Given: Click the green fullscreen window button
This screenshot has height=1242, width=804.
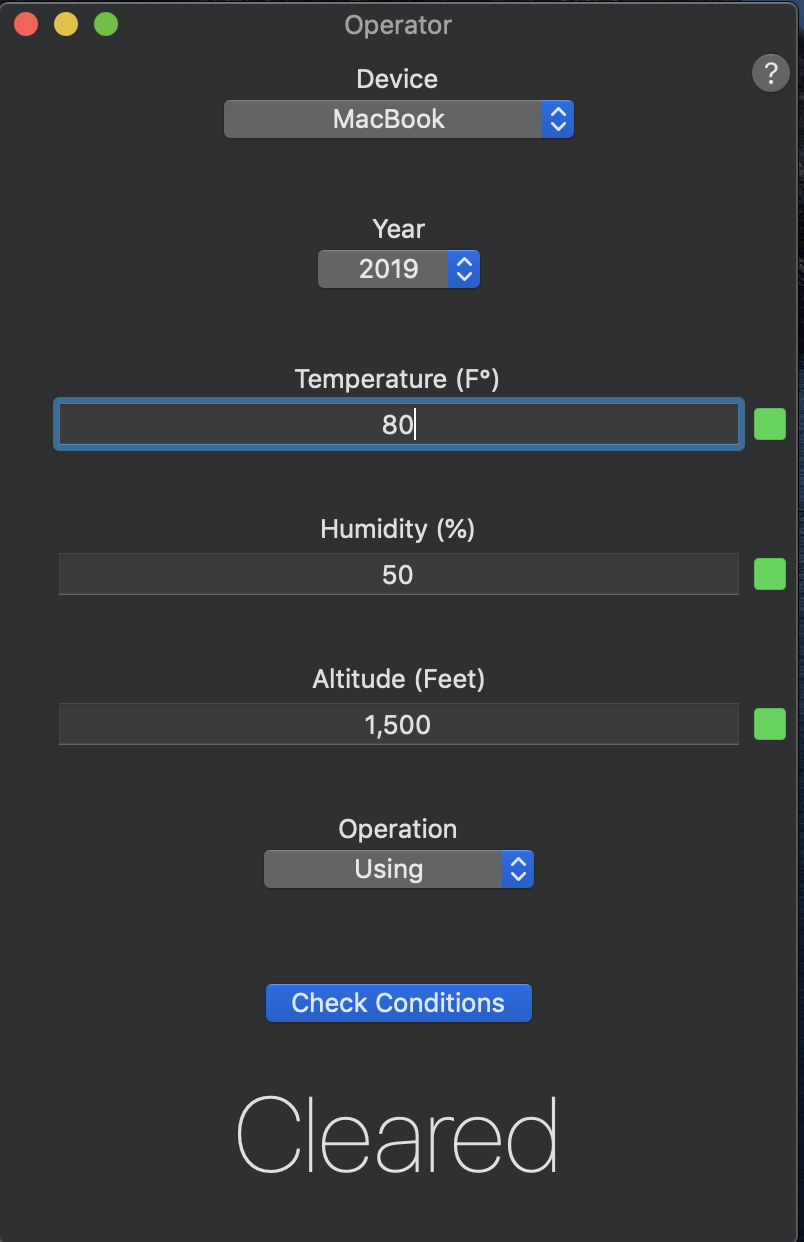Looking at the screenshot, I should click(106, 25).
